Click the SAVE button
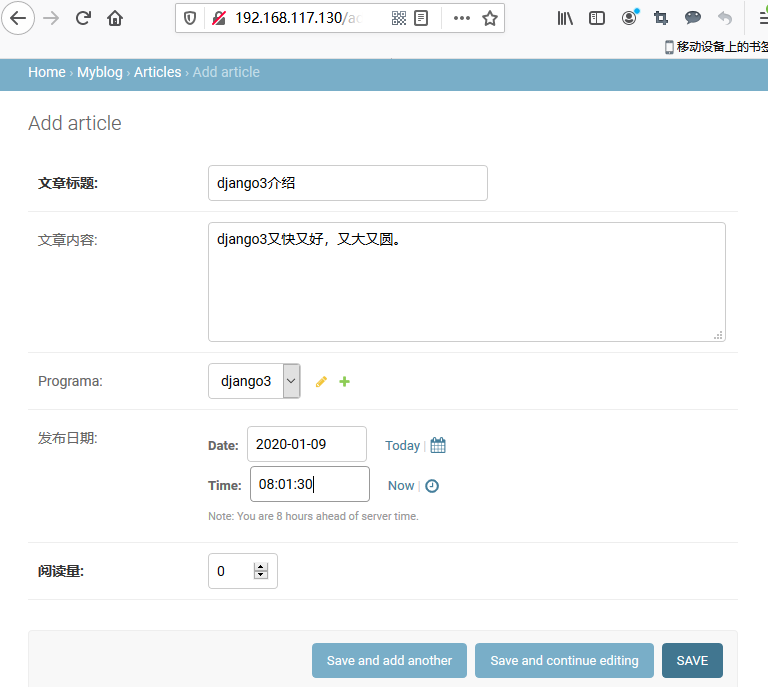 [692, 661]
